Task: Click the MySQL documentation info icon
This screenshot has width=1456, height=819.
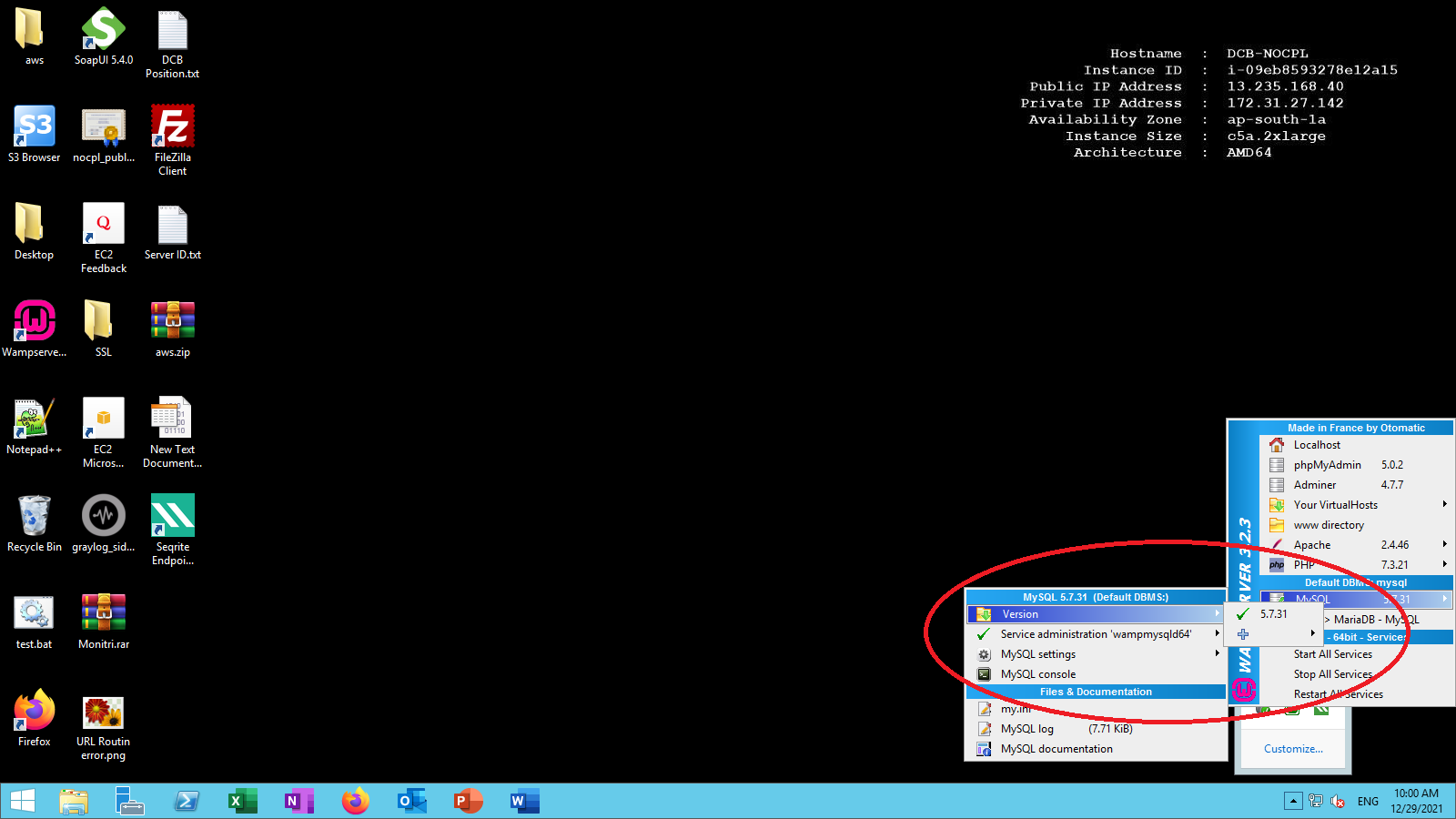Action: click(x=984, y=749)
